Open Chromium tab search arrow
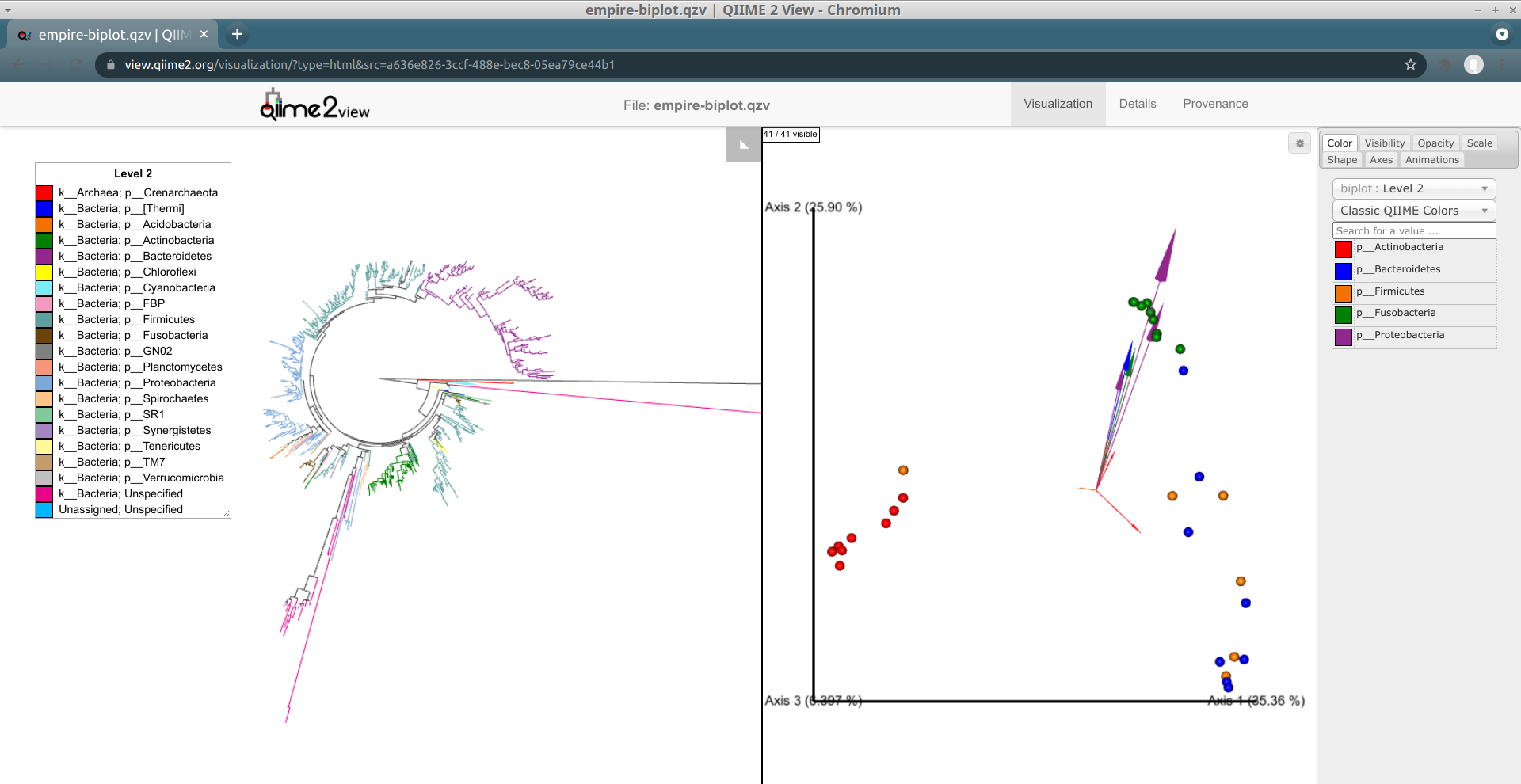Viewport: 1521px width, 784px height. coord(1501,34)
